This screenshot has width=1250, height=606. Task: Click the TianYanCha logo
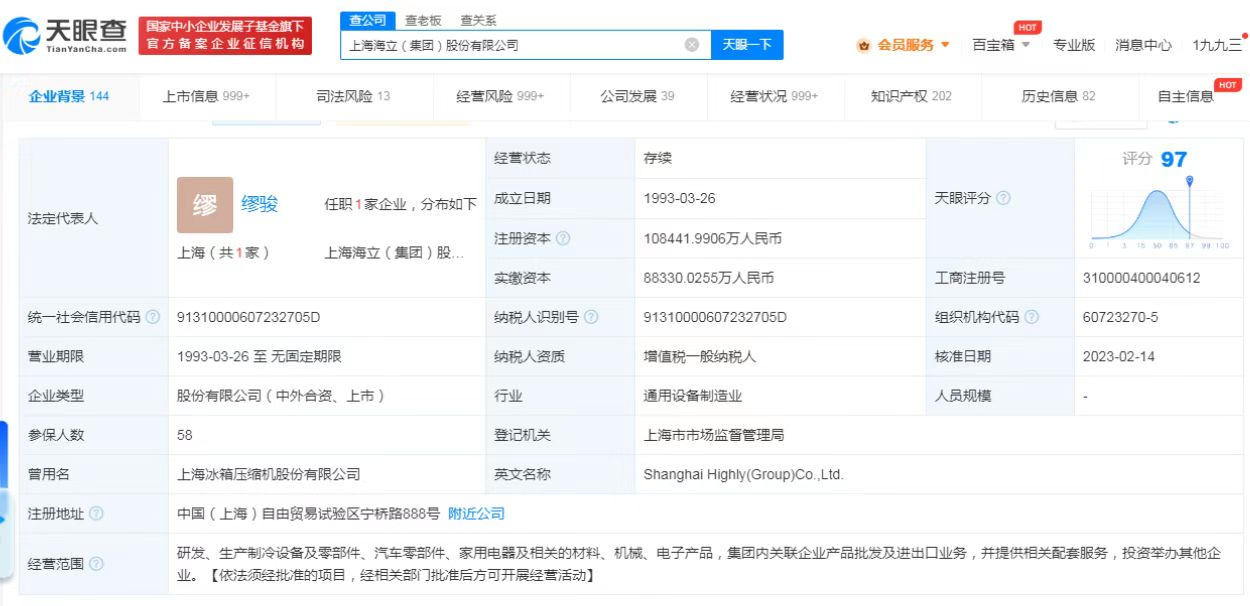(x=66, y=35)
